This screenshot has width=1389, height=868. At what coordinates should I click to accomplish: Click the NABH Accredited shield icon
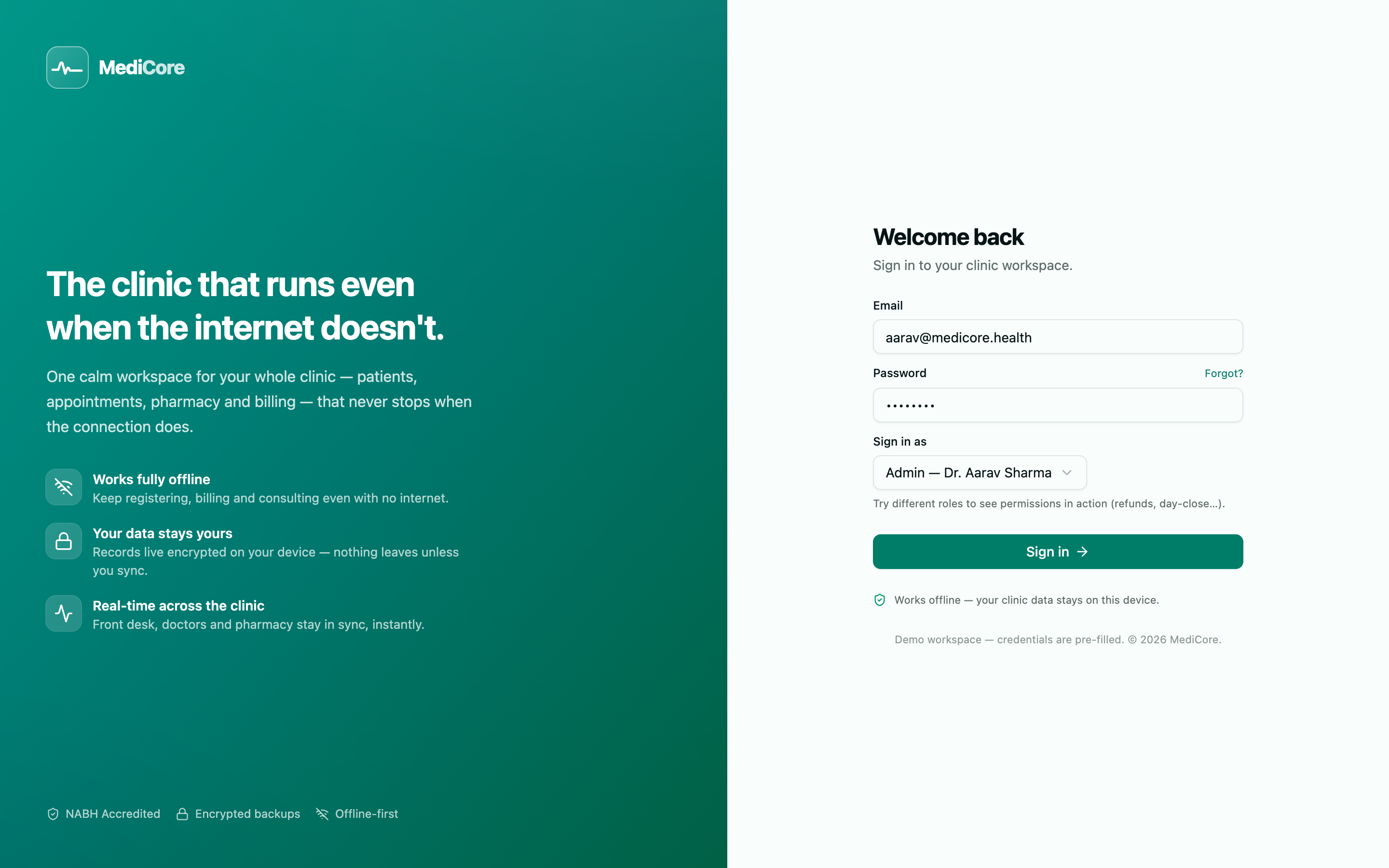[53, 814]
